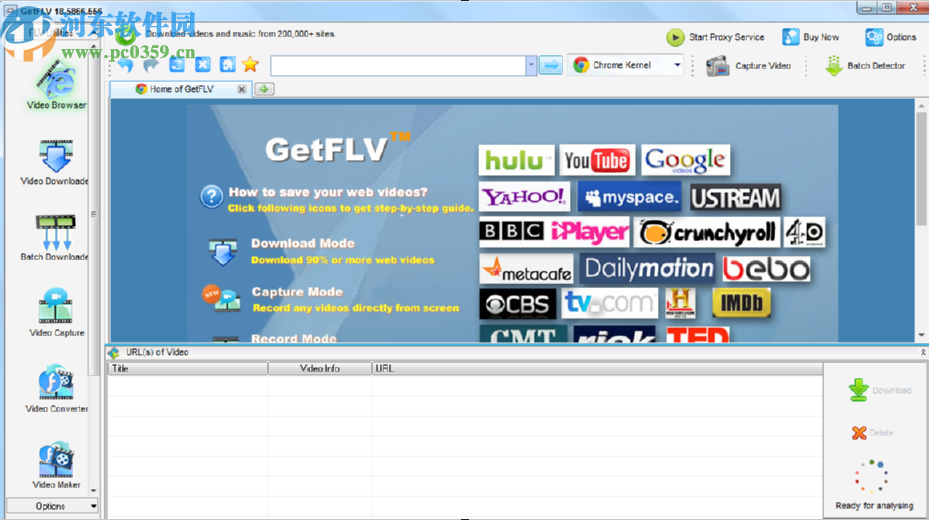Go back with the blue back arrow

(125, 65)
